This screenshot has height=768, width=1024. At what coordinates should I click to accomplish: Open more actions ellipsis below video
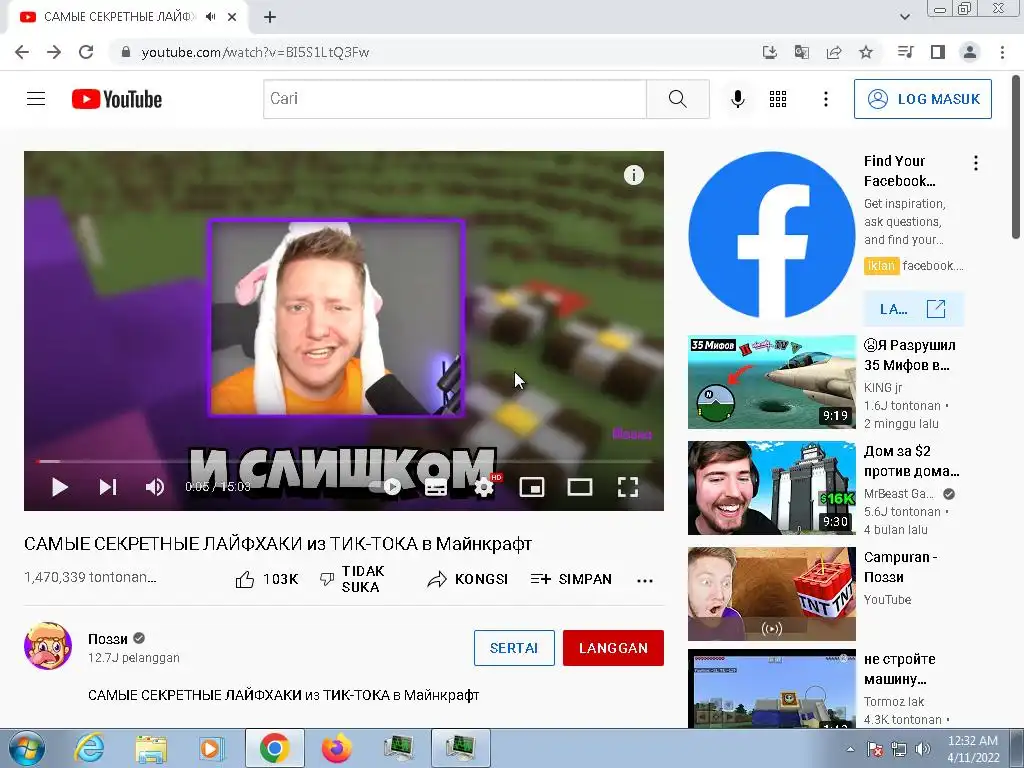pos(645,581)
